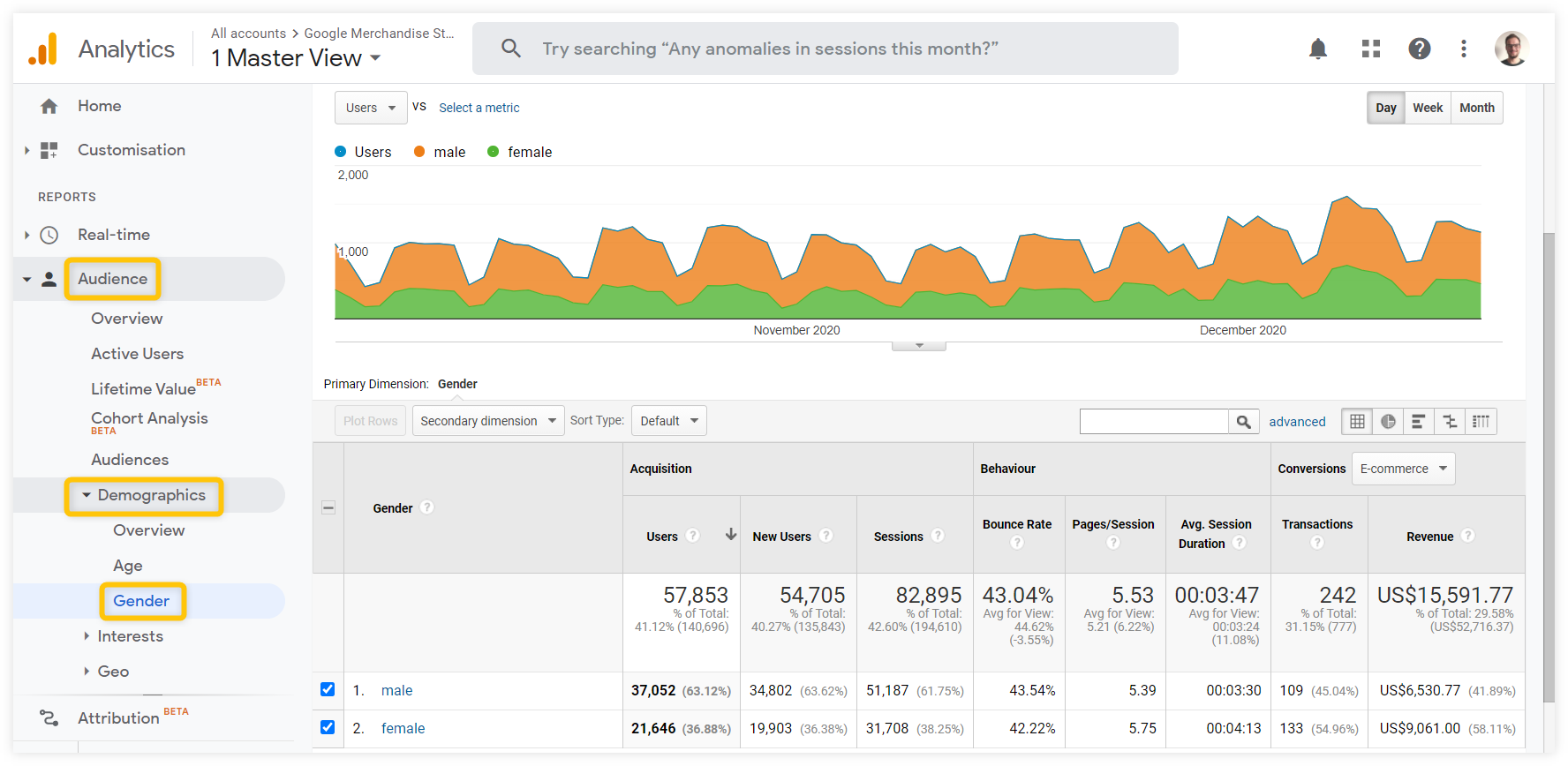Switch to the data table view
Image resolution: width=1568 pixels, height=766 pixels.
click(x=1357, y=422)
